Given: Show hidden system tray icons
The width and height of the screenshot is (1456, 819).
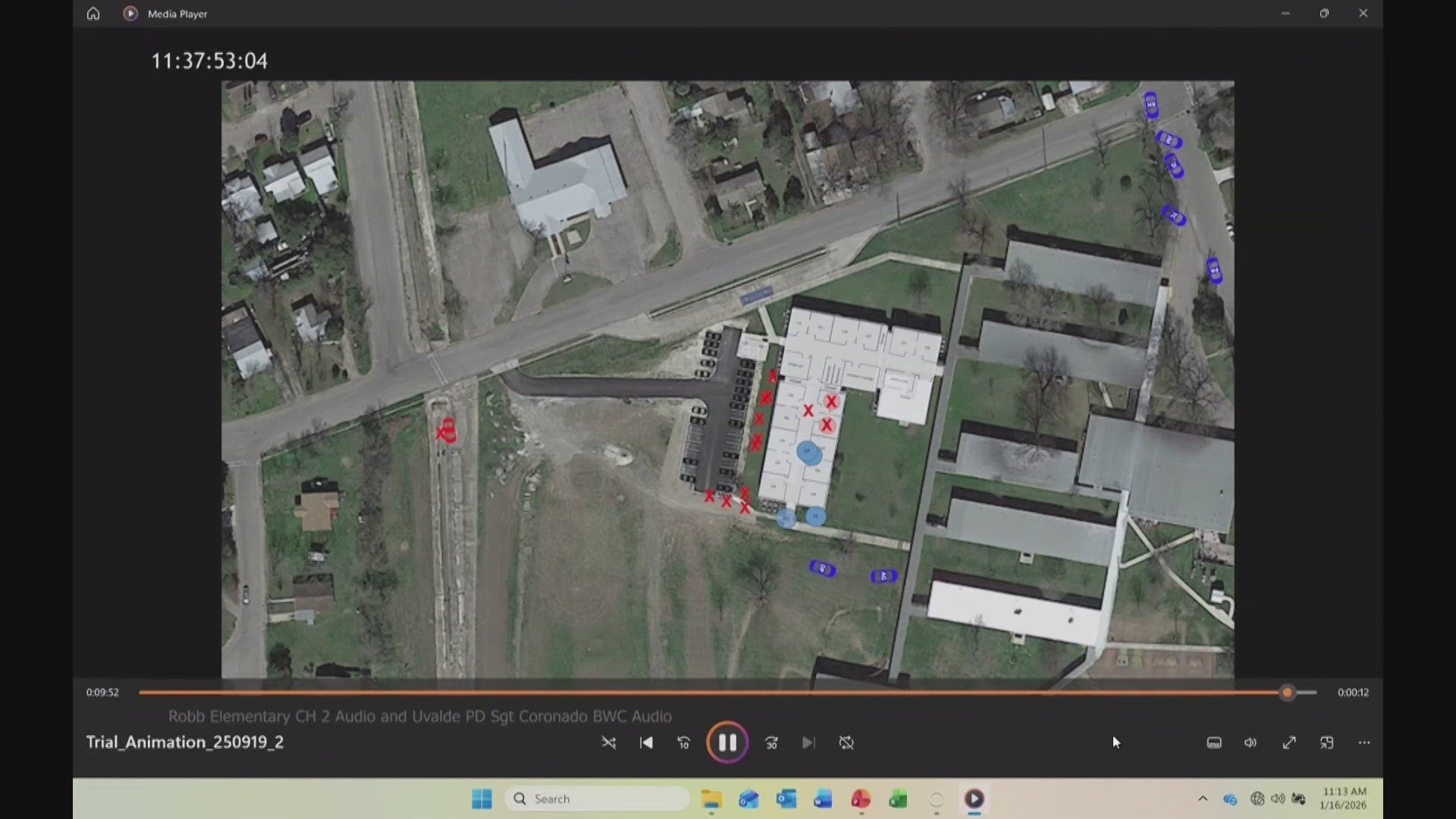Looking at the screenshot, I should (x=1203, y=799).
